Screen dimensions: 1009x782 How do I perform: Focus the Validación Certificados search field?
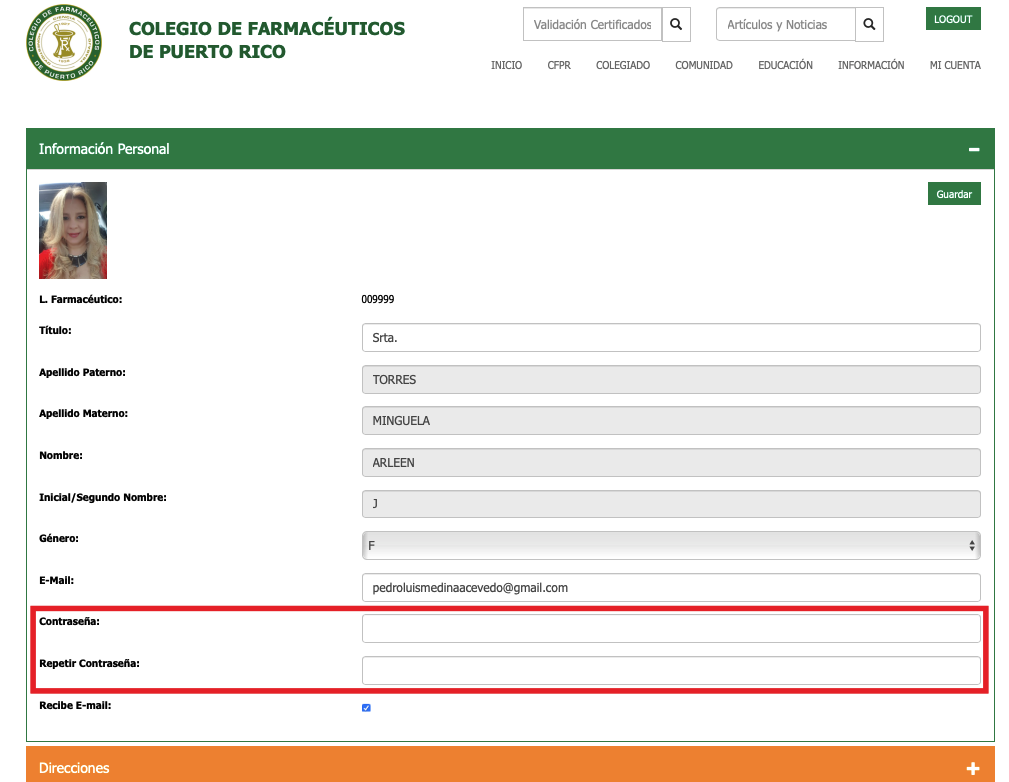(x=592, y=25)
